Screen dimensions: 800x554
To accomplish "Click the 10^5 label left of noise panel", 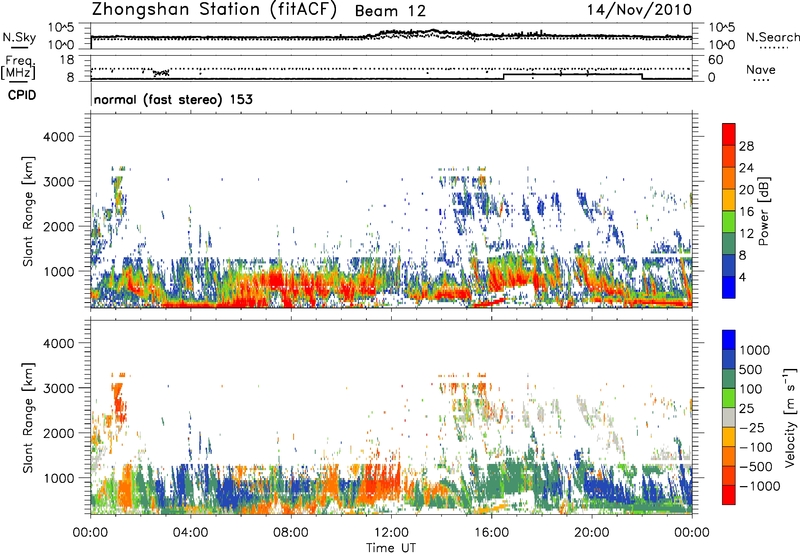I will (61, 28).
